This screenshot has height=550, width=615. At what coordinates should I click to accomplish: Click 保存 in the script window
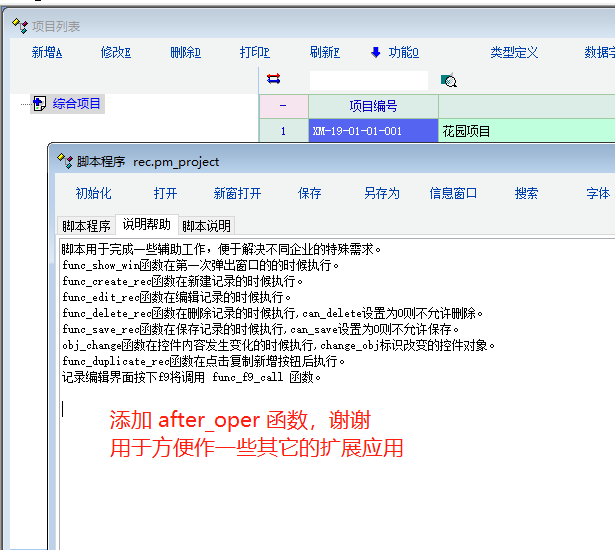click(x=310, y=194)
